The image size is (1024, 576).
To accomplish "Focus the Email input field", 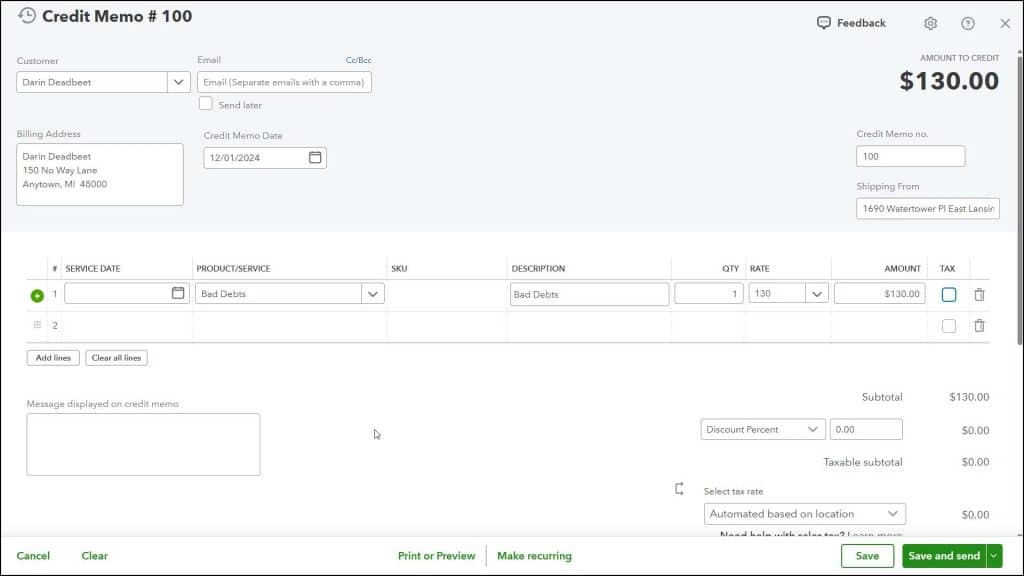I will point(284,82).
